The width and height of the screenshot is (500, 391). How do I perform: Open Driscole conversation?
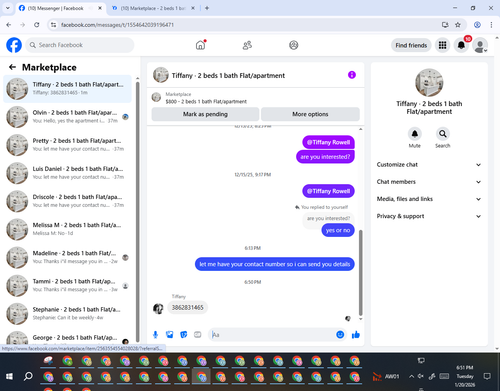pos(67,201)
